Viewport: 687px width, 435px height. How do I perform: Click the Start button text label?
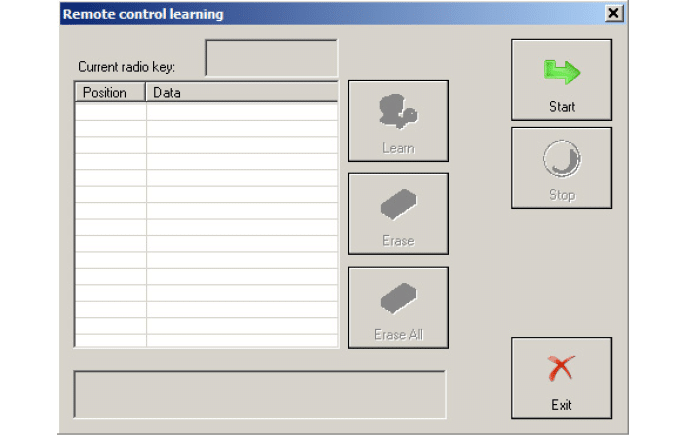[561, 106]
